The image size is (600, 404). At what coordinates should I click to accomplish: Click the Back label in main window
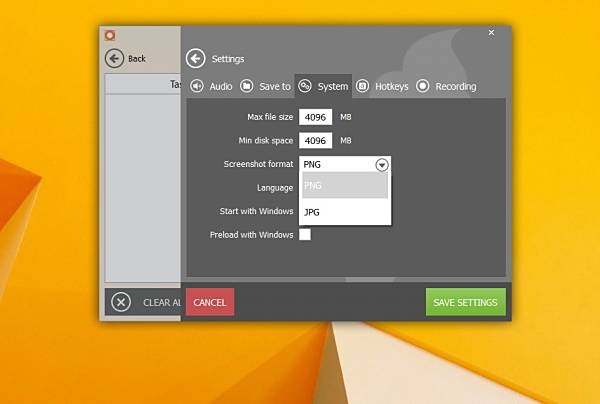[137, 59]
